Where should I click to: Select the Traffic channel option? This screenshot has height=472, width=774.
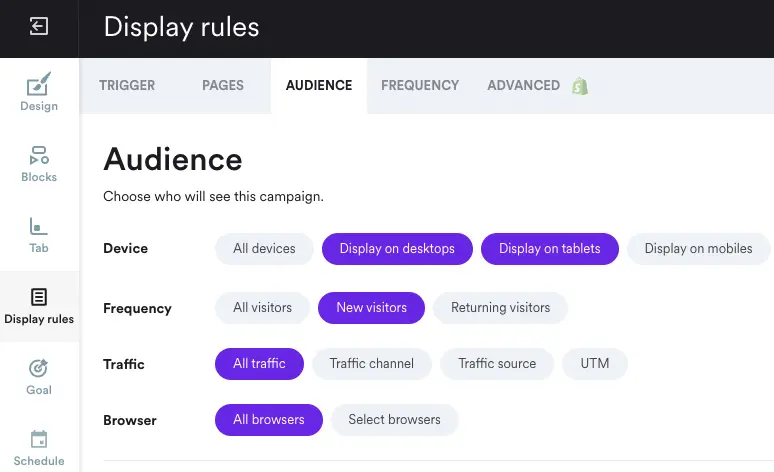372,364
